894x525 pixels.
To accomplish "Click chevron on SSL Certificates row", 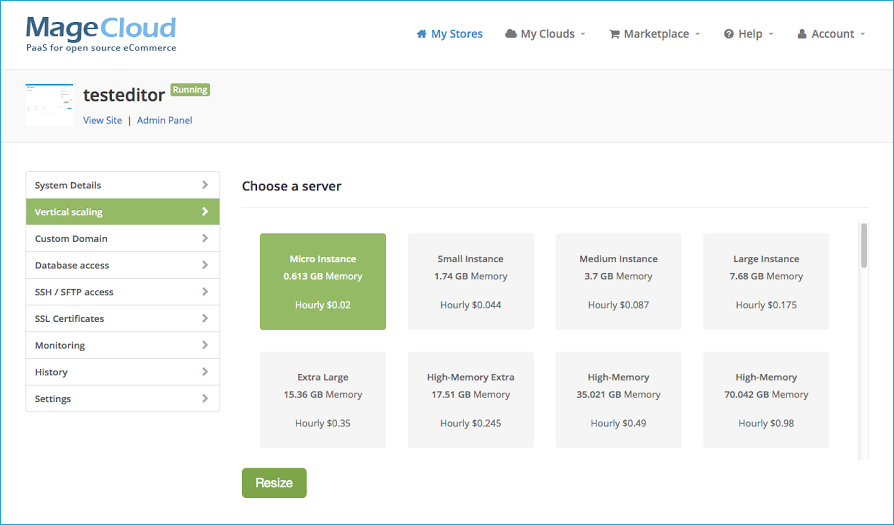I will pyautogui.click(x=205, y=318).
